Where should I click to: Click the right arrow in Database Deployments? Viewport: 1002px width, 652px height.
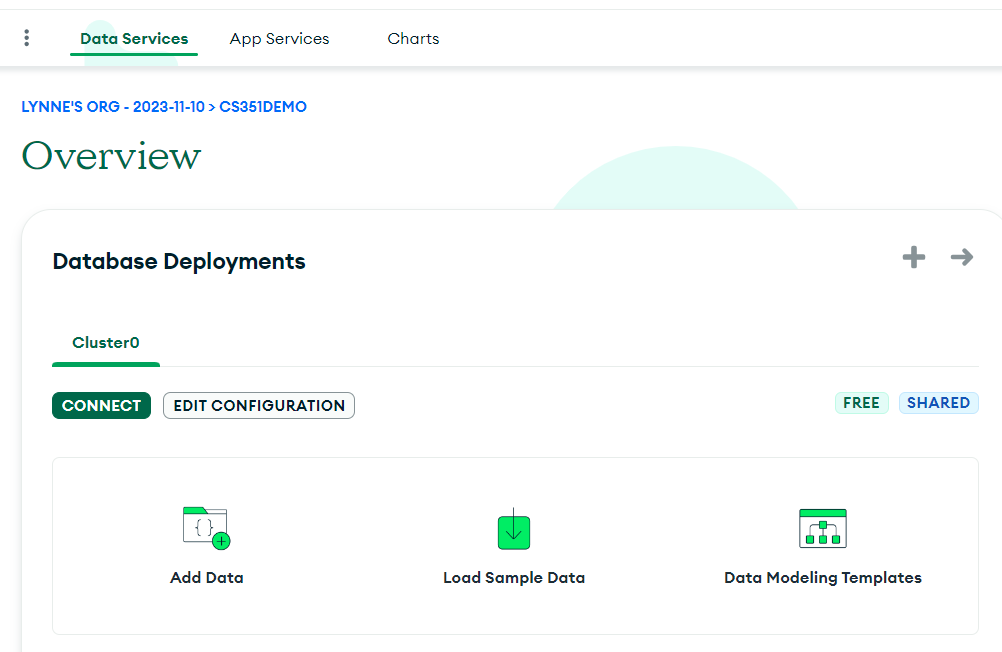[x=961, y=258]
